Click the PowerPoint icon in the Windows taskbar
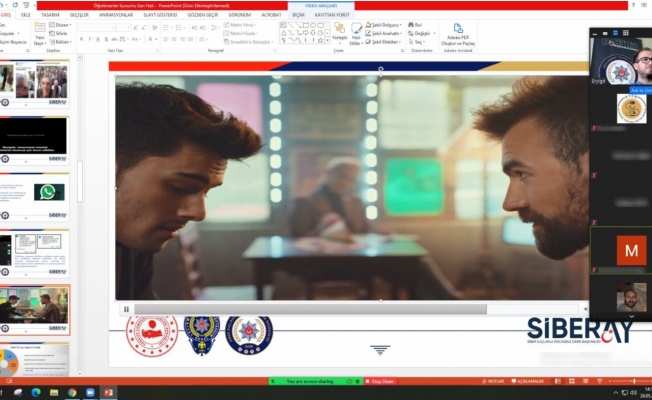 pos(108,393)
